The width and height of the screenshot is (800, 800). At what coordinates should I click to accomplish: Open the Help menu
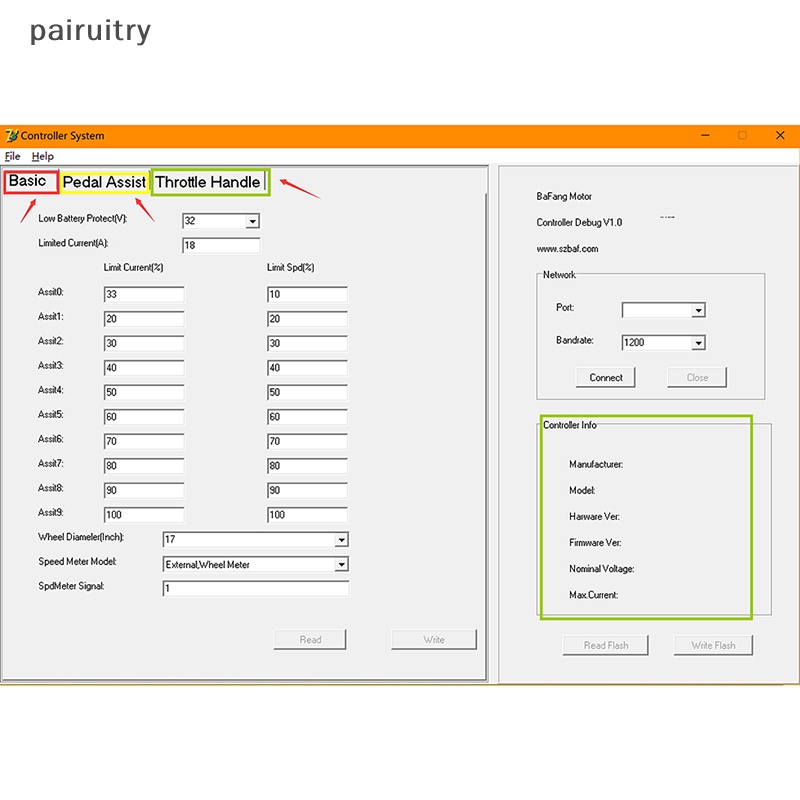click(42, 157)
